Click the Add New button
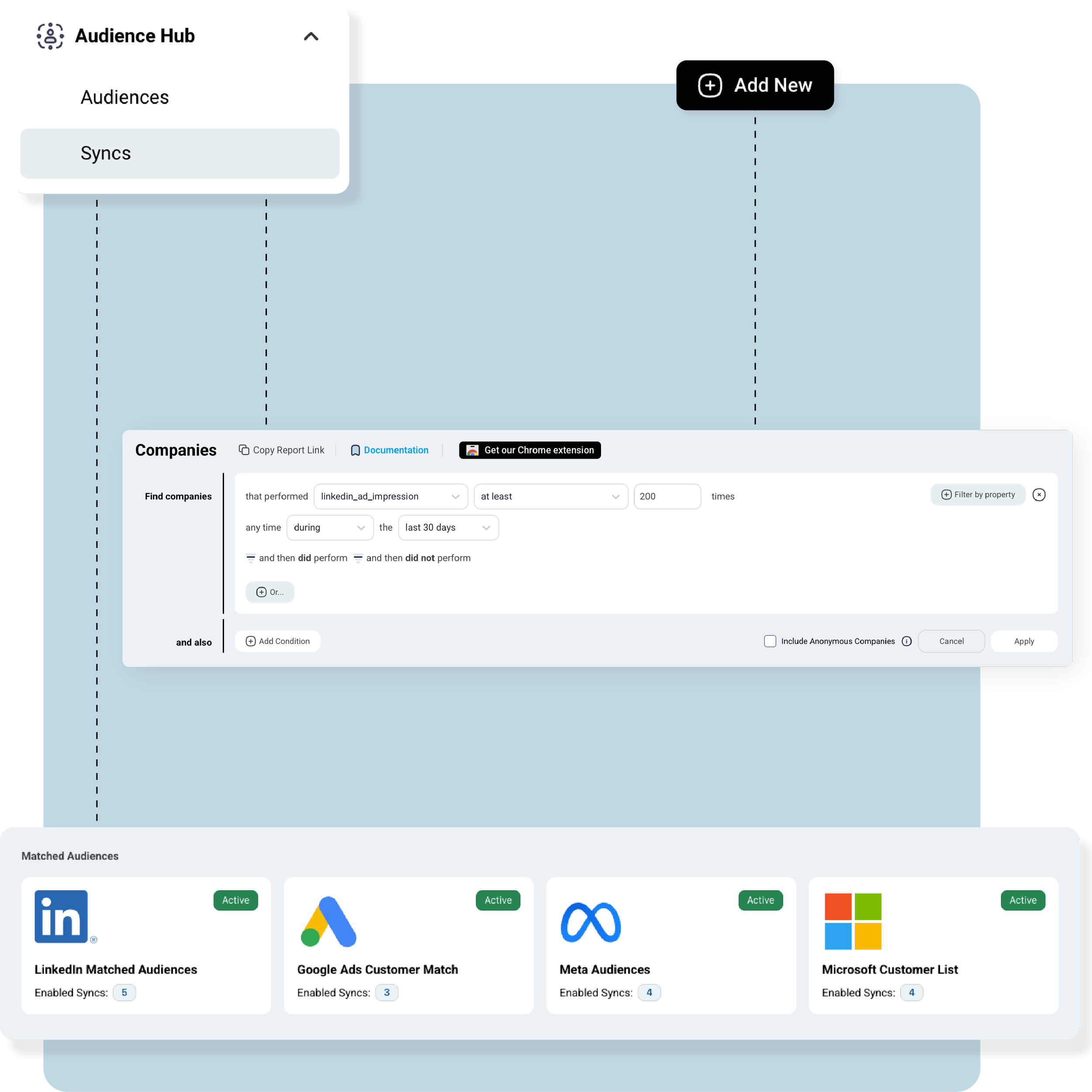This screenshot has height=1092, width=1092. (x=754, y=85)
